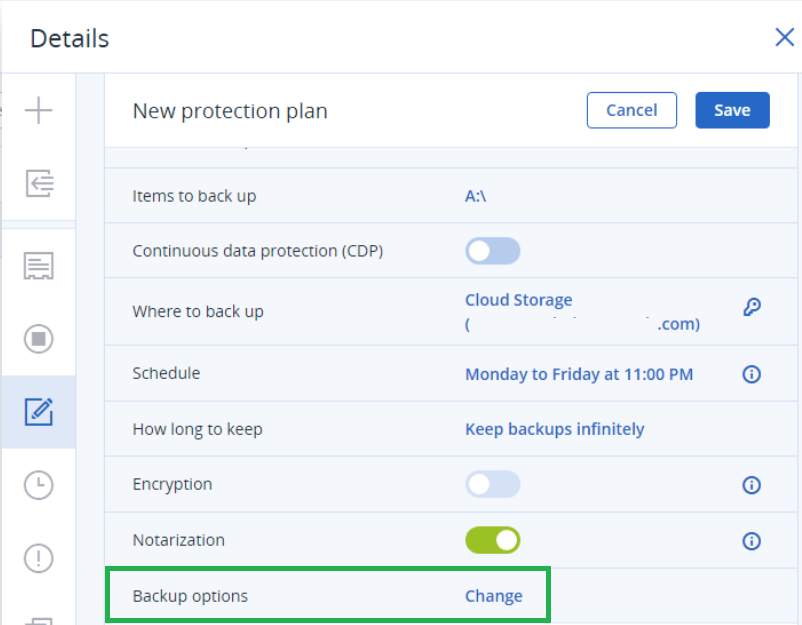The image size is (802, 625).
Task: Disable the Notarization toggle
Action: click(492, 540)
